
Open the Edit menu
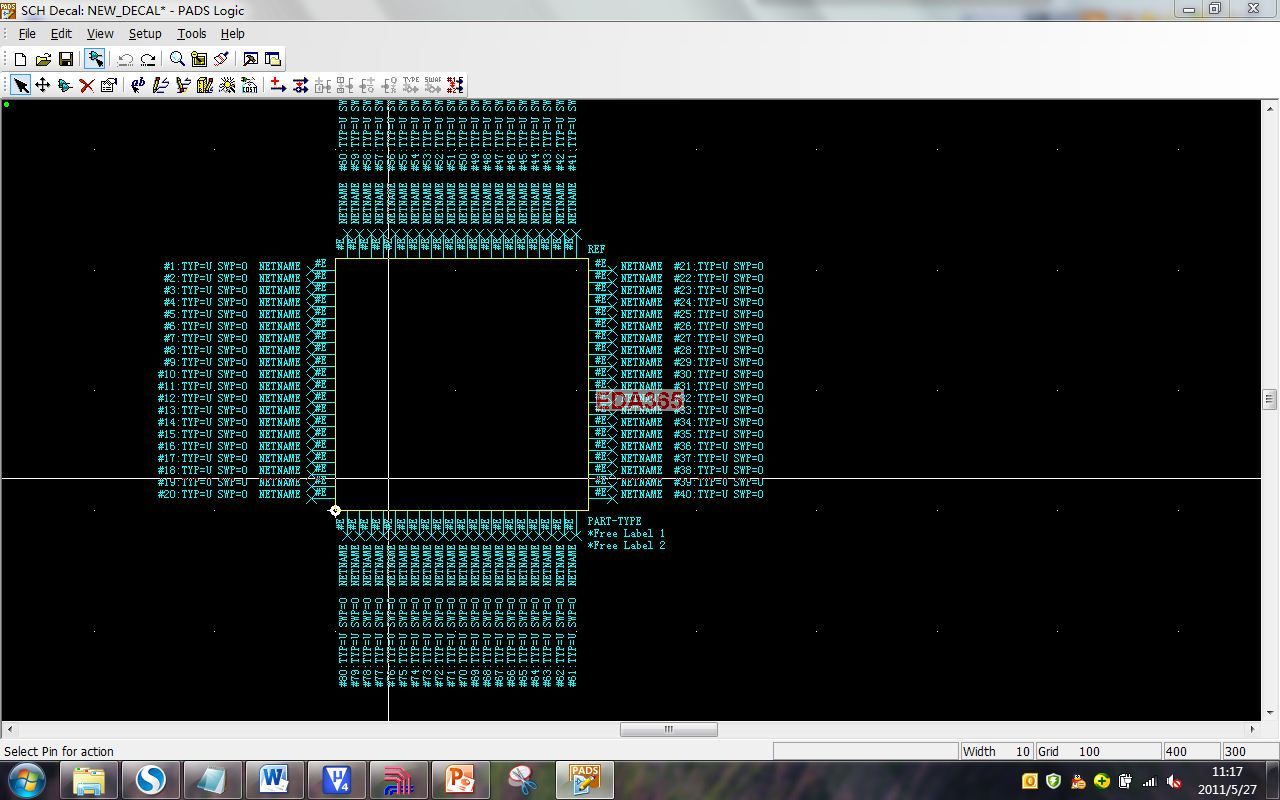click(61, 33)
